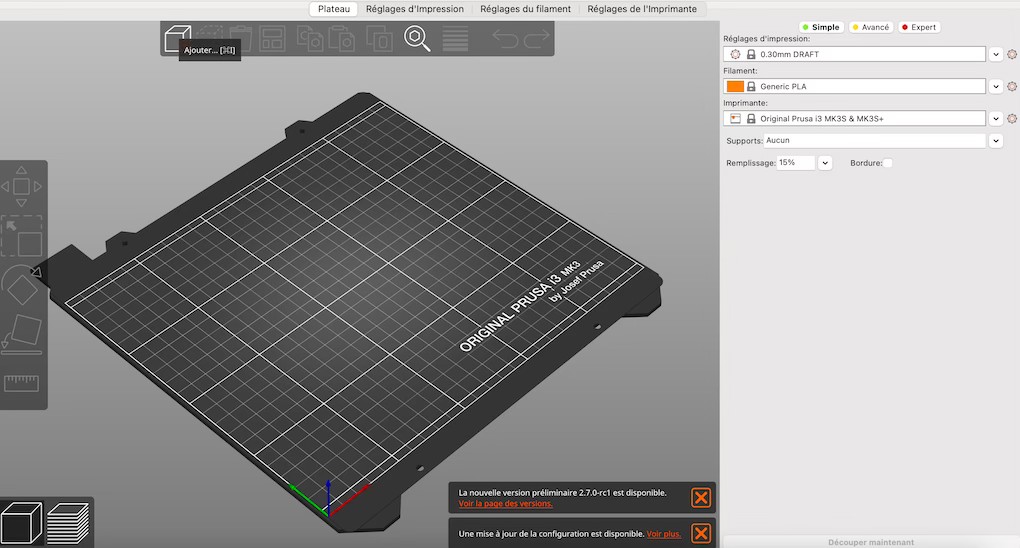Enable the Bordure checkbox

click(x=888, y=163)
